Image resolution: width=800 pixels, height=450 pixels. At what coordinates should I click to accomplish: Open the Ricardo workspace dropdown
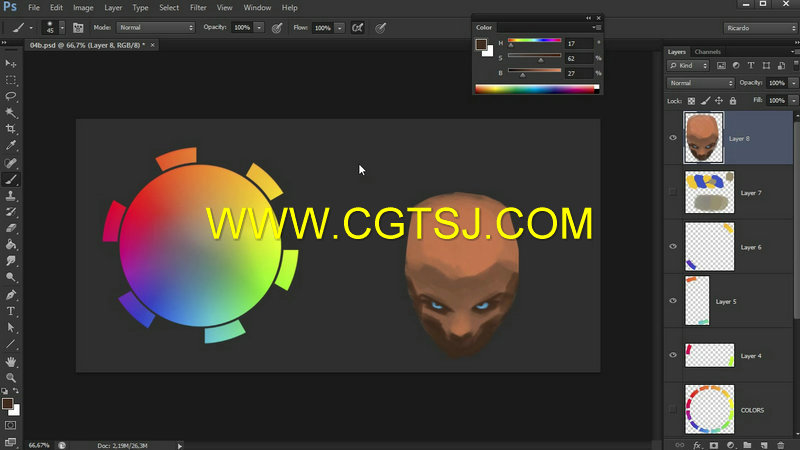[760, 28]
